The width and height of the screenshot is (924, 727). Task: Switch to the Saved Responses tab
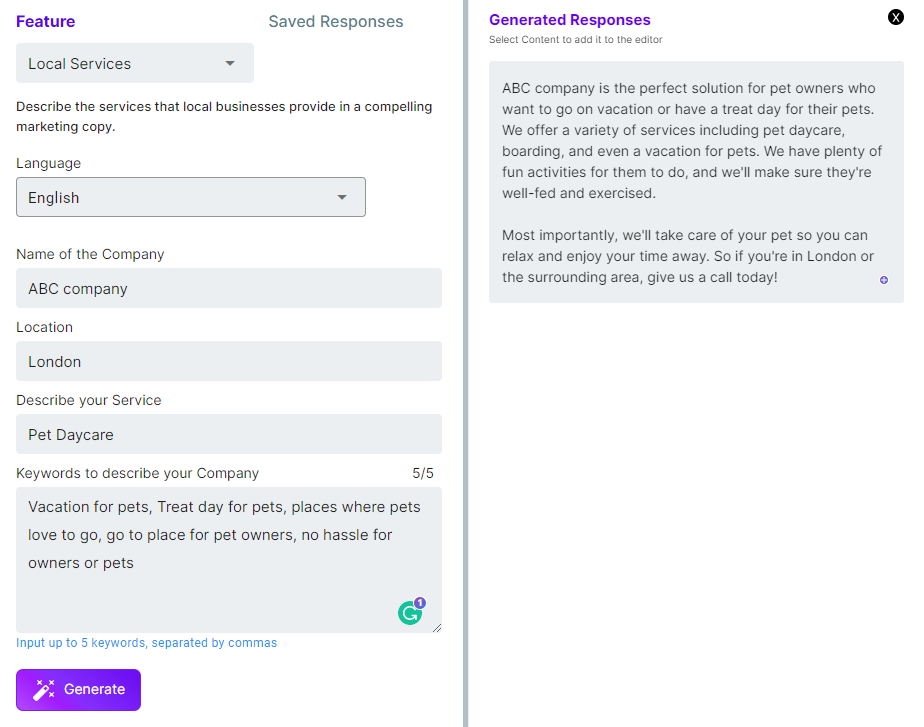coord(336,22)
